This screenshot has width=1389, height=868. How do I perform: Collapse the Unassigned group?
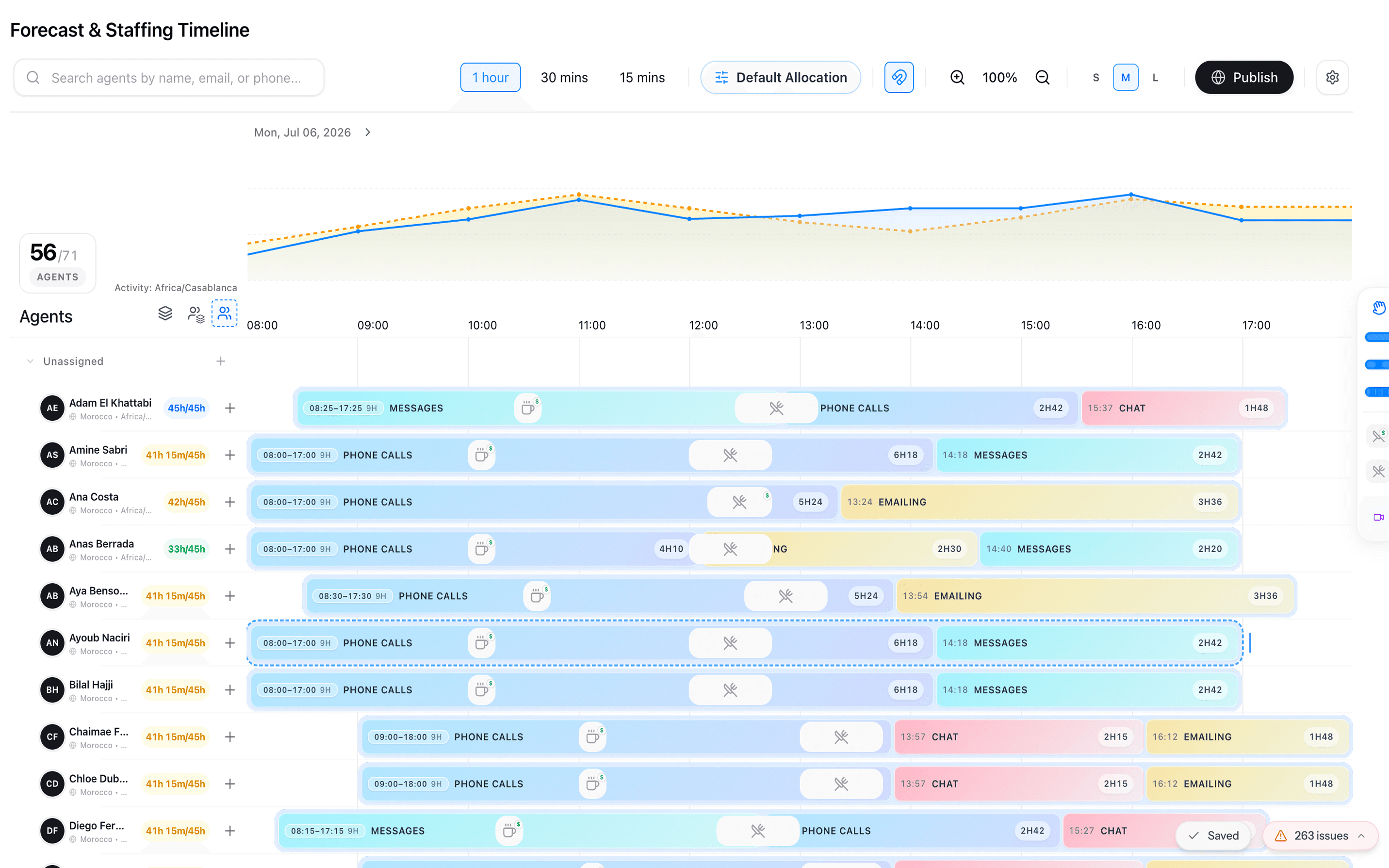[x=31, y=361]
